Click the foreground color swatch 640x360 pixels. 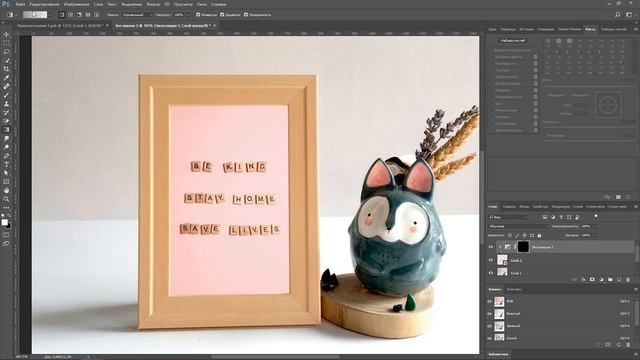(4, 222)
